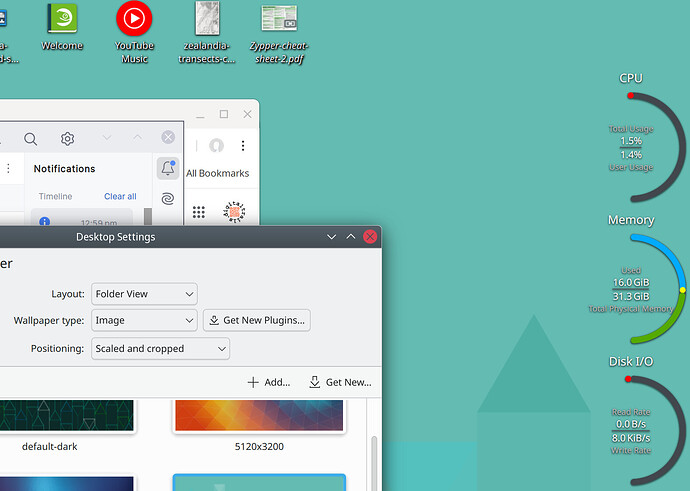Open the vertical dots menu beside Notifications
Viewport: 690px width, 491px height.
8,169
